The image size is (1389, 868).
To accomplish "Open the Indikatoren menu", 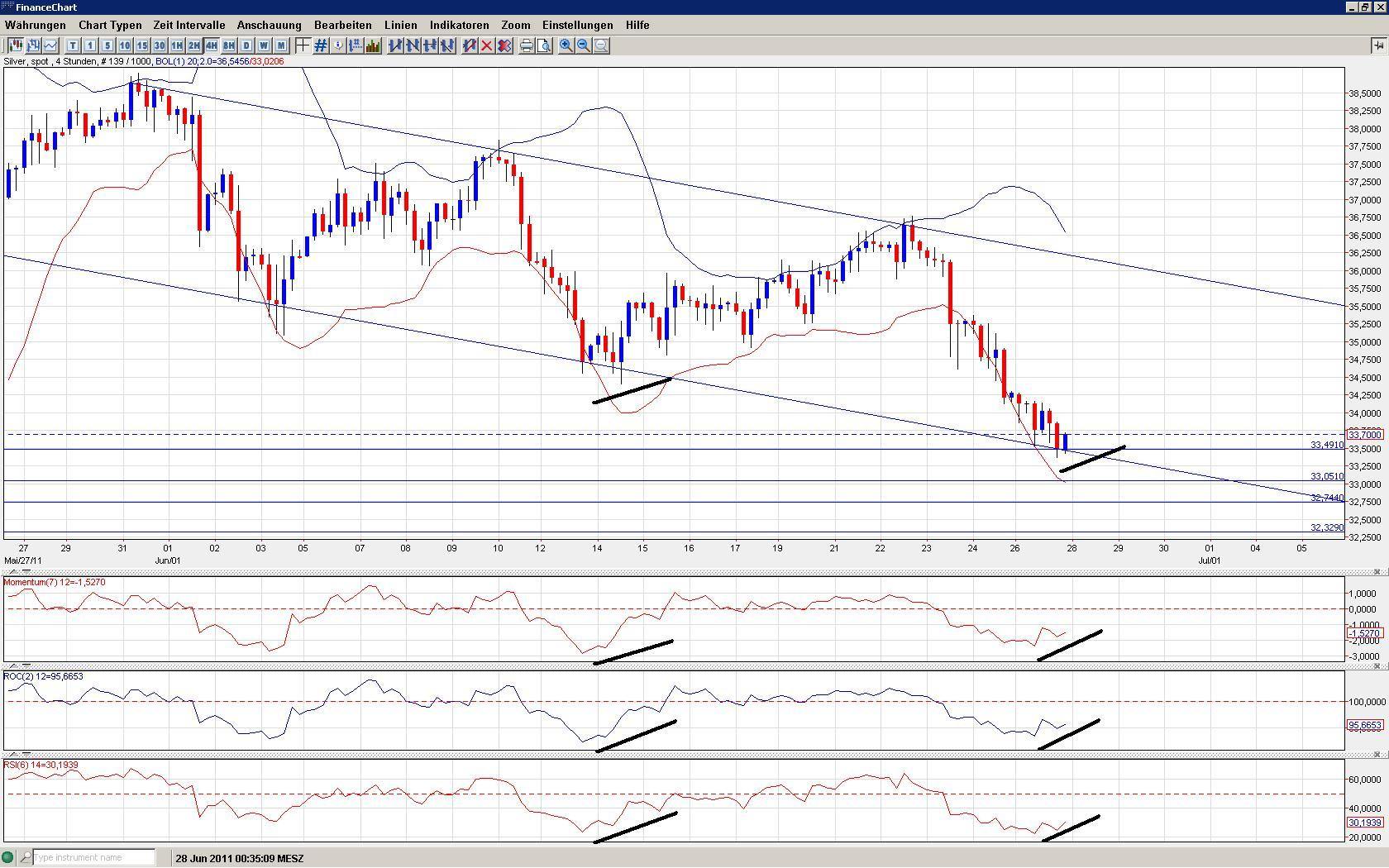I will click(x=460, y=25).
